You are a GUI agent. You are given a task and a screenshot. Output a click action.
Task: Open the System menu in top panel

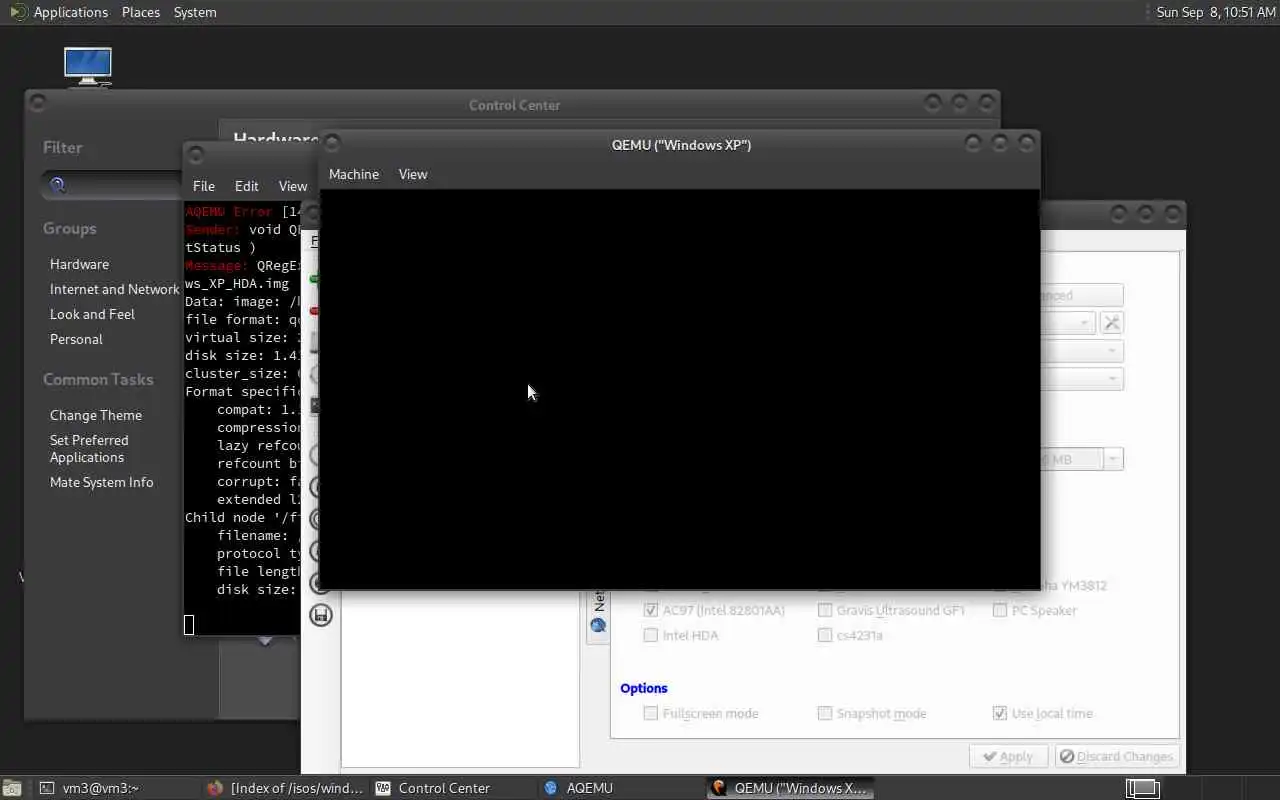pos(195,12)
